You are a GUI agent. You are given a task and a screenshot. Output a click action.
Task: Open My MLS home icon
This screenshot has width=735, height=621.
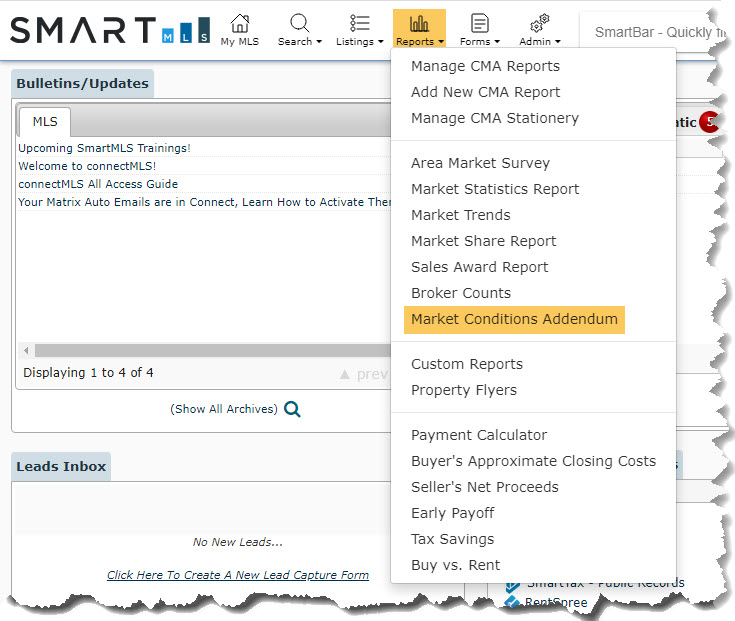240,23
